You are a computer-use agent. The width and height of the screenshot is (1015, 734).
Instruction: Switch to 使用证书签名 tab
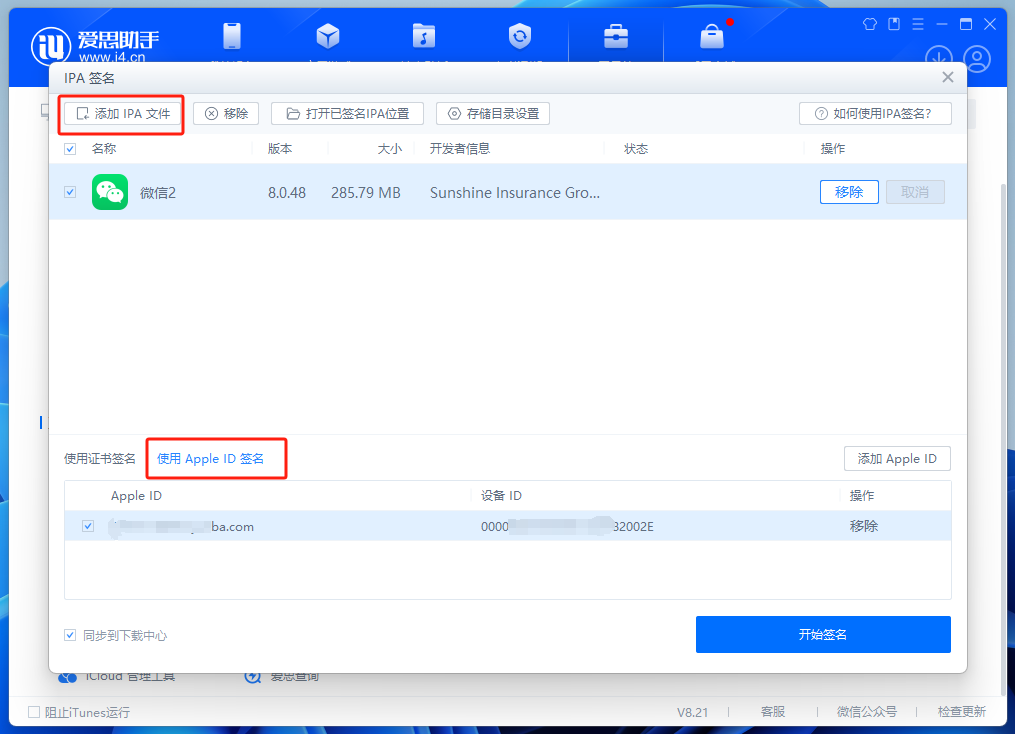[100, 459]
